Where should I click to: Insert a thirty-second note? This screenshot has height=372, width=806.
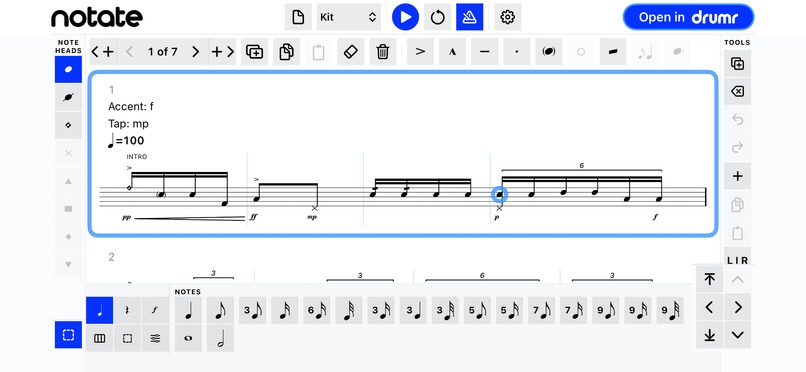349,310
